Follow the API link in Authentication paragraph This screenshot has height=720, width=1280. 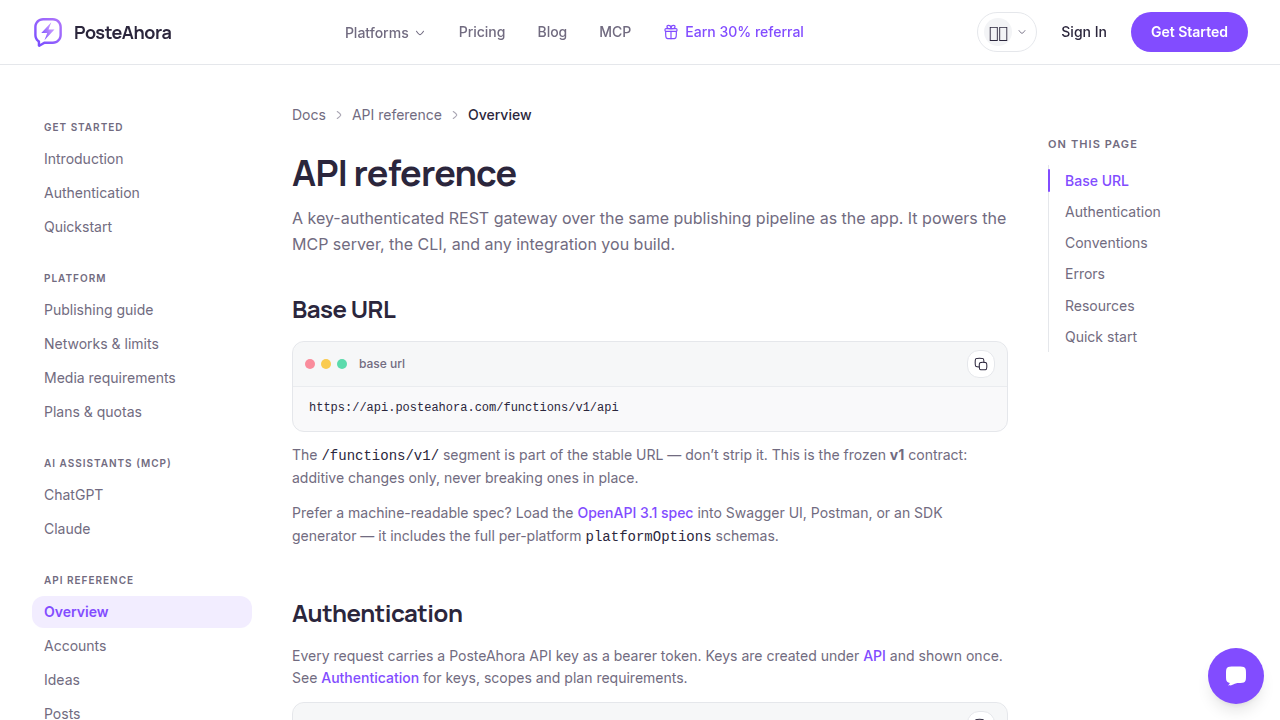(874, 656)
